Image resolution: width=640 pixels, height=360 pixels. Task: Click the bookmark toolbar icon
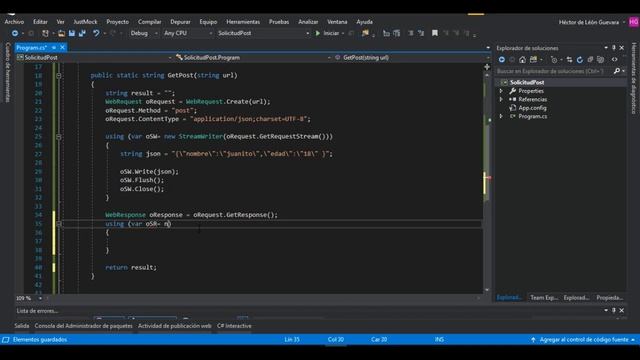[x=435, y=33]
